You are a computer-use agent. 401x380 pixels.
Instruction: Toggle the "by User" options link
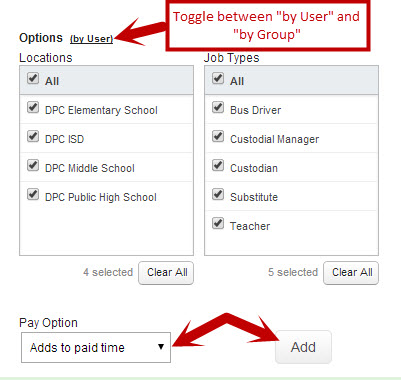[x=91, y=39]
